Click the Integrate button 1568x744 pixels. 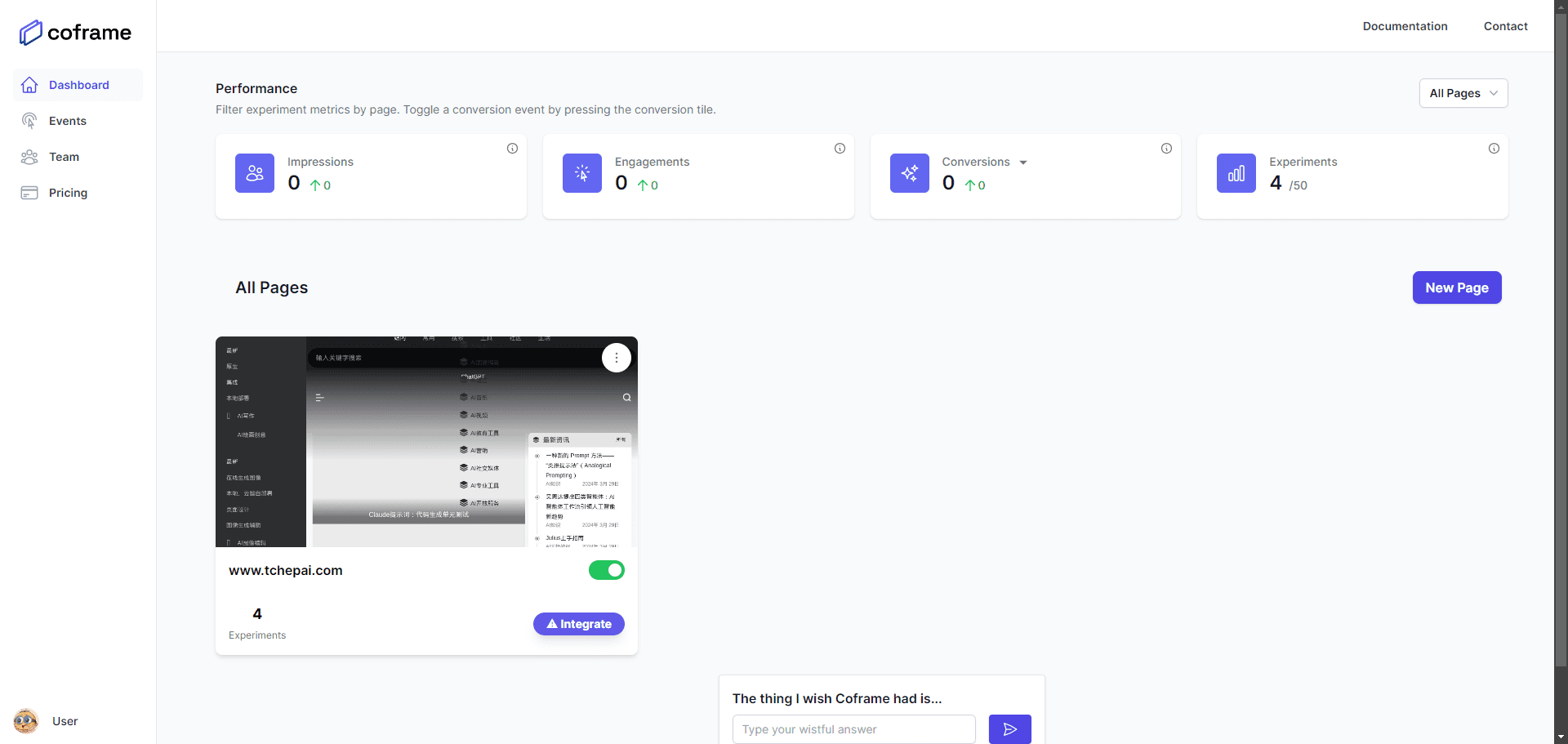(579, 624)
